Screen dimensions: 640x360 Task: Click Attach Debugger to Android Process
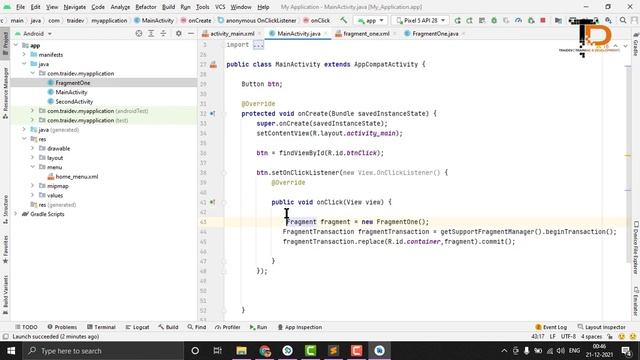pos(531,20)
